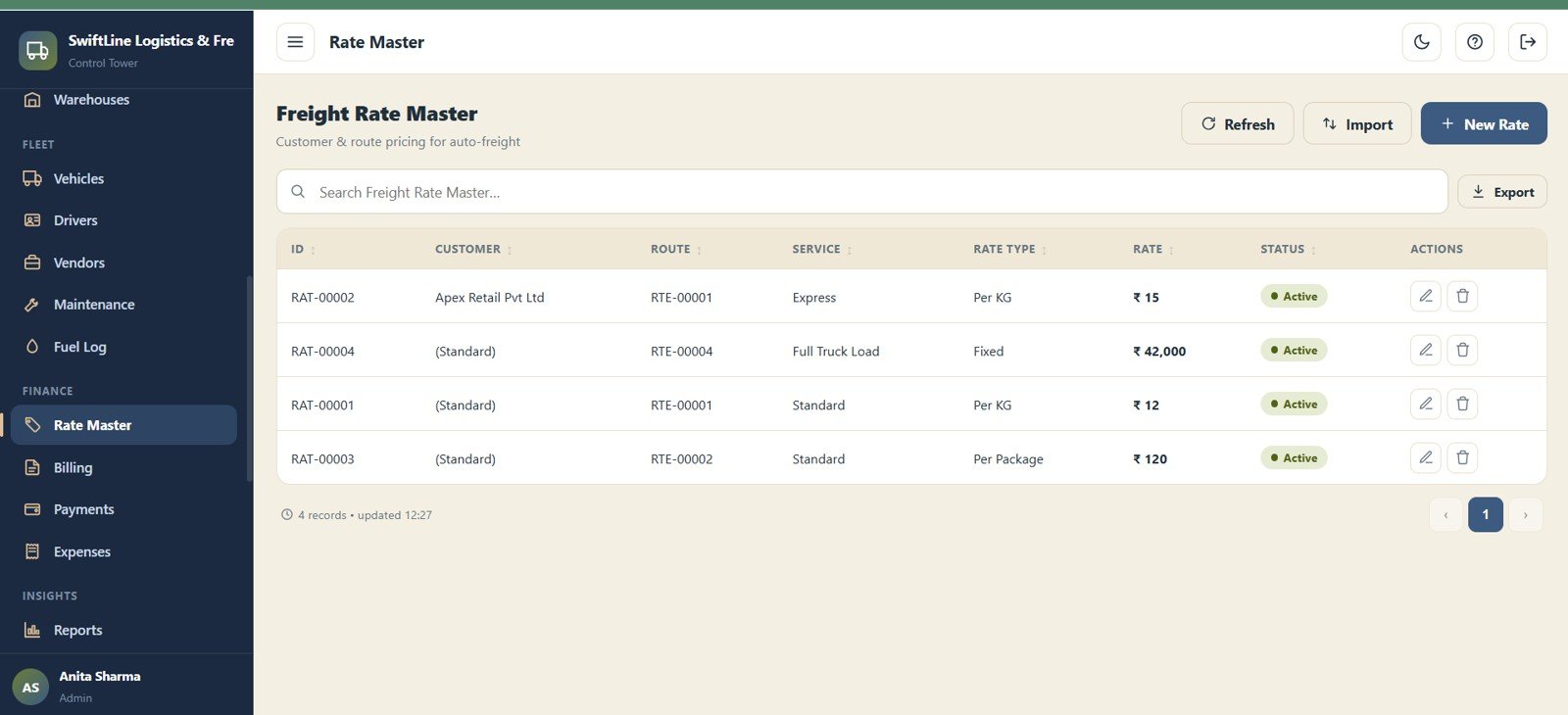Open Fuel Log in the sidebar
The height and width of the screenshot is (715, 1568).
click(123, 347)
